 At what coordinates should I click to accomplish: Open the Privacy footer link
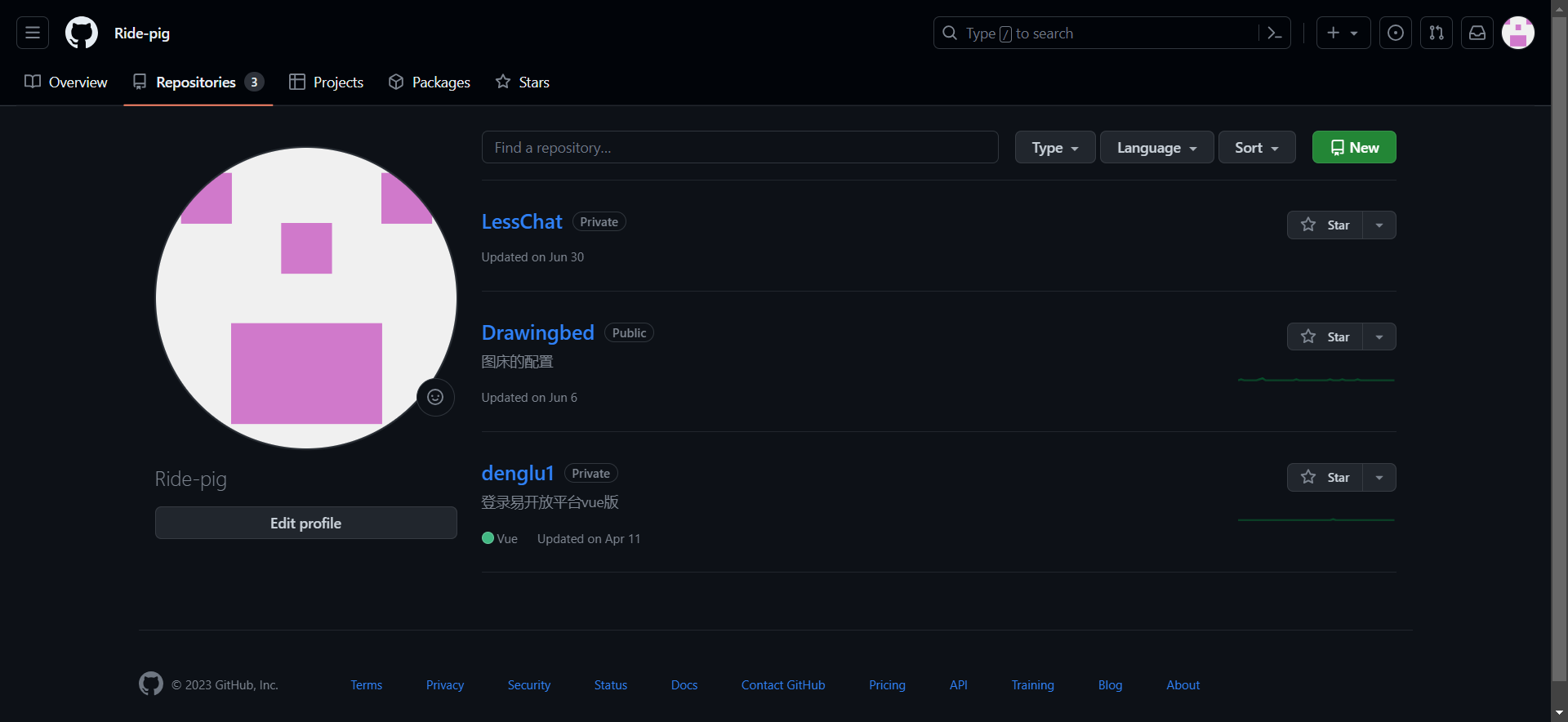point(445,685)
